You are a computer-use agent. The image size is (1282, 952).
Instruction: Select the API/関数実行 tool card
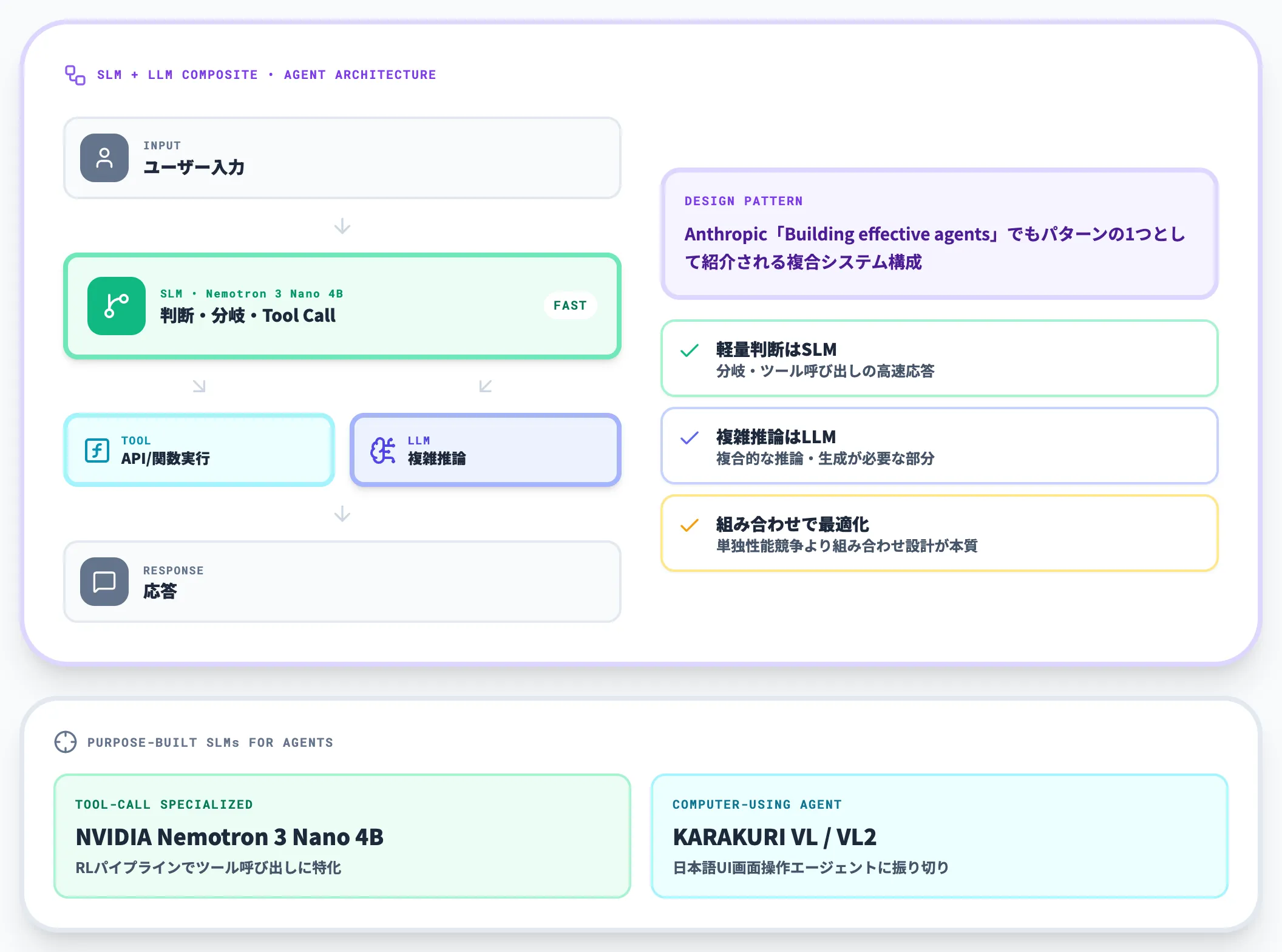click(x=199, y=450)
